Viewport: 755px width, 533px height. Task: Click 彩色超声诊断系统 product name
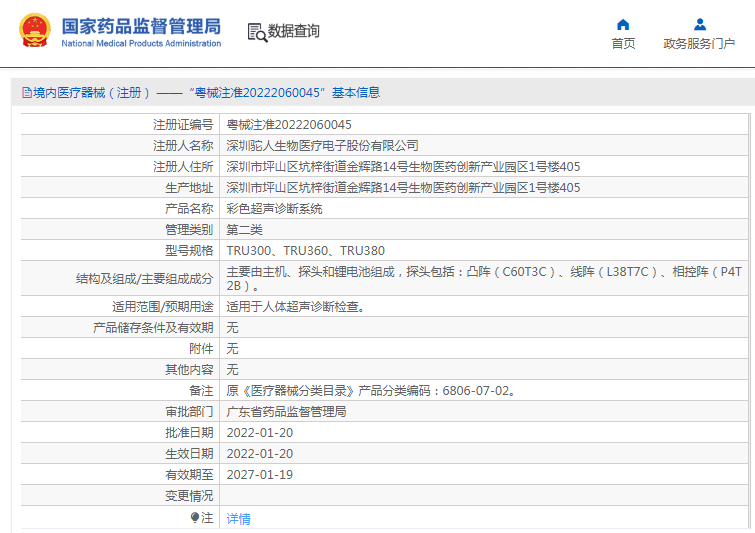pos(274,208)
